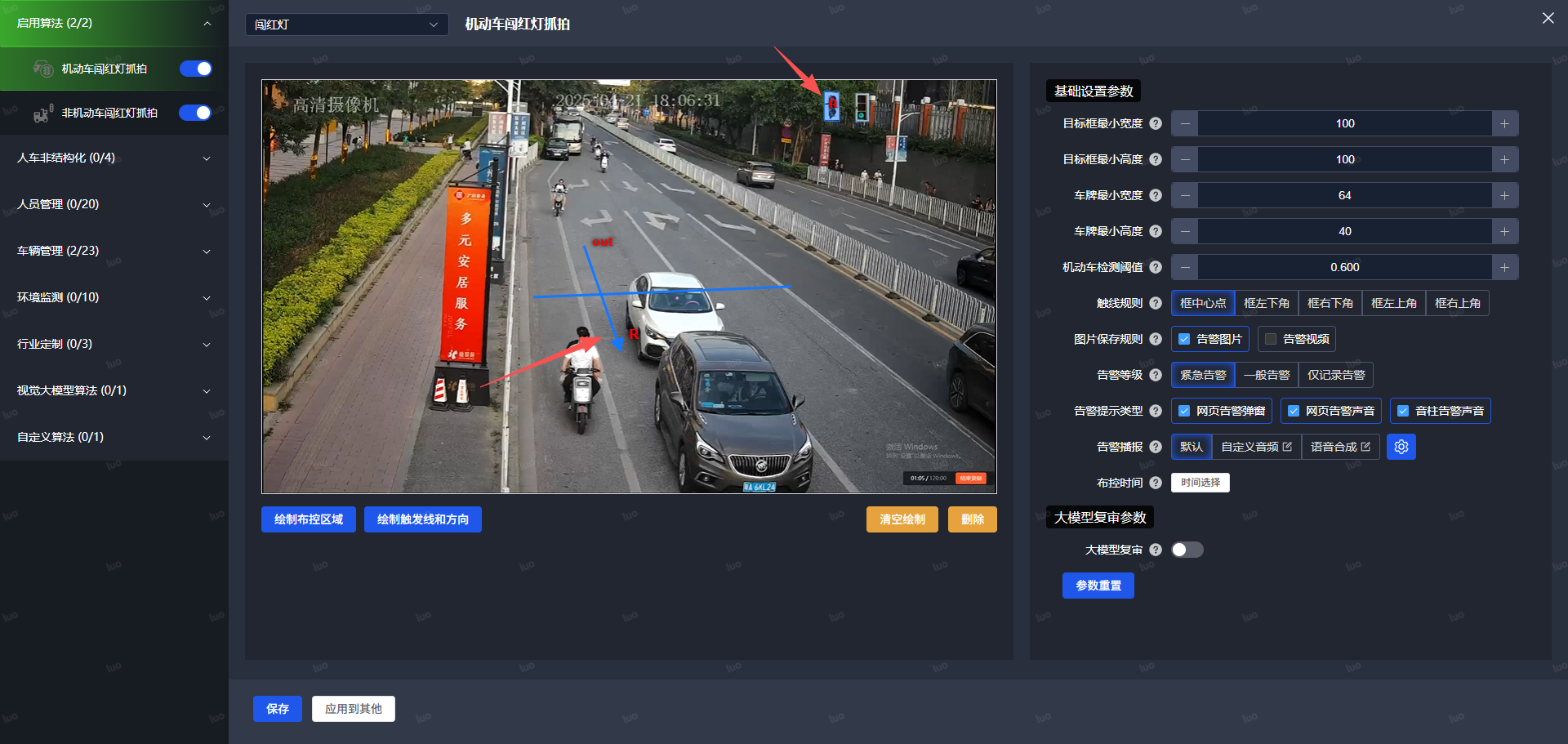
Task: Open the 时间选择 schedule picker
Action: click(1200, 483)
